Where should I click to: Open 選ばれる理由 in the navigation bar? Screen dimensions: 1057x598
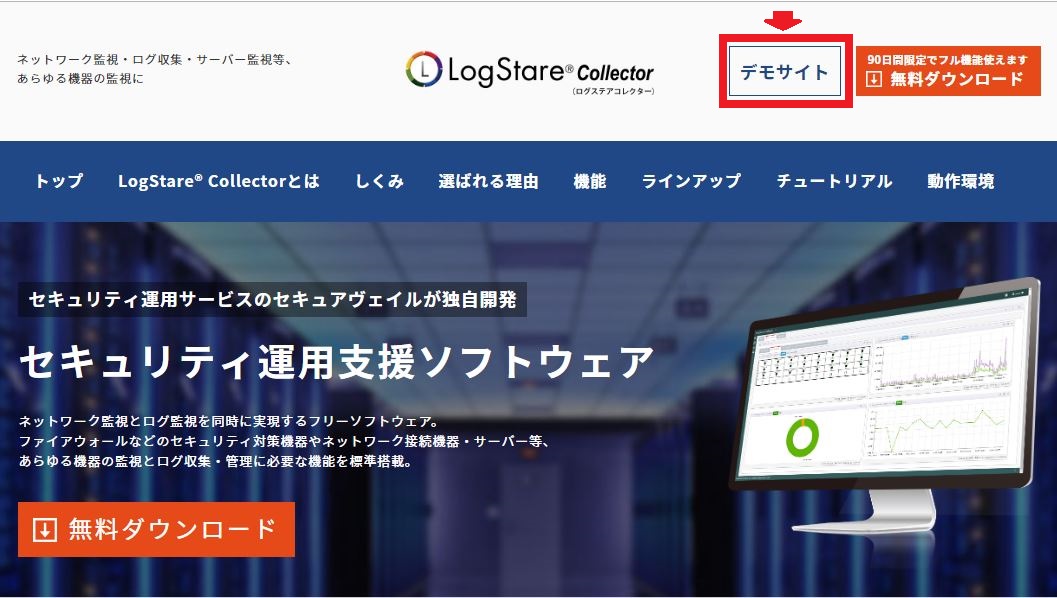click(489, 181)
